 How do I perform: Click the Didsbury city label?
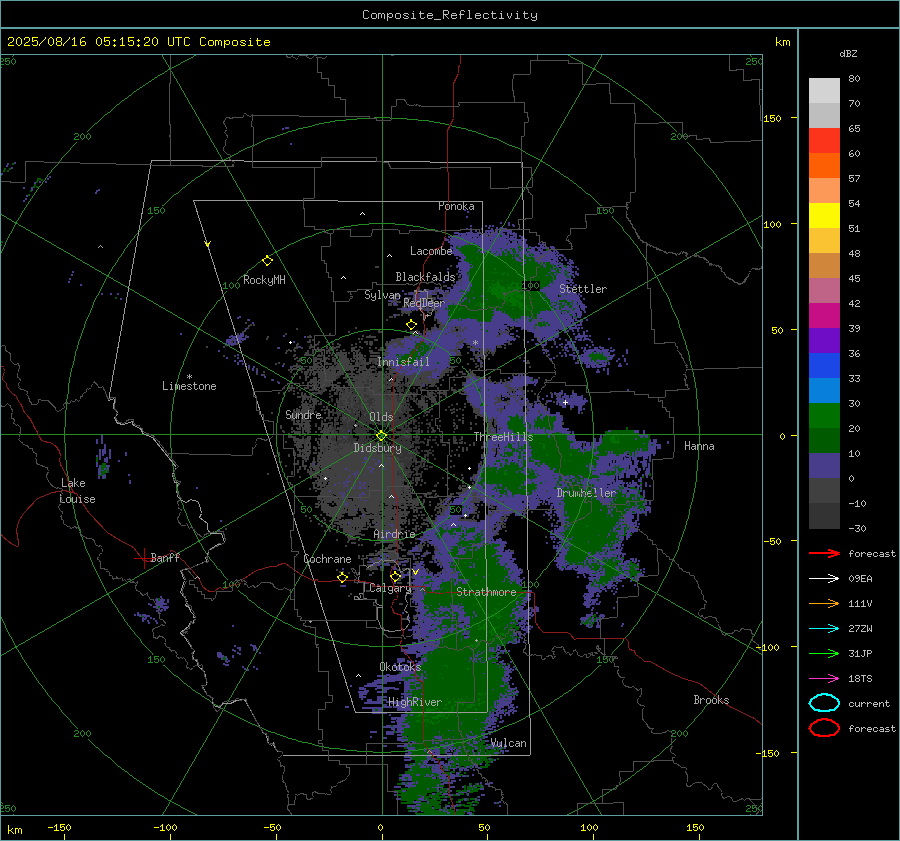377,448
